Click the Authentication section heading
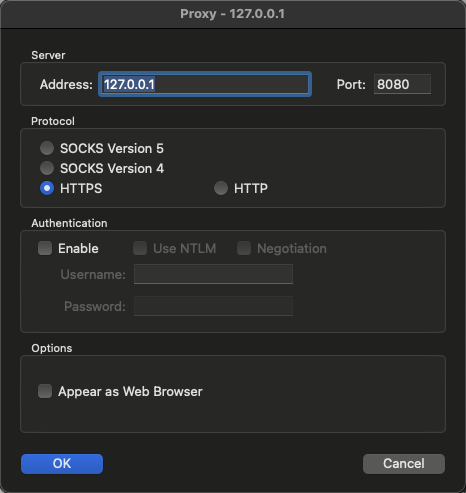The image size is (466, 493). (x=69, y=223)
